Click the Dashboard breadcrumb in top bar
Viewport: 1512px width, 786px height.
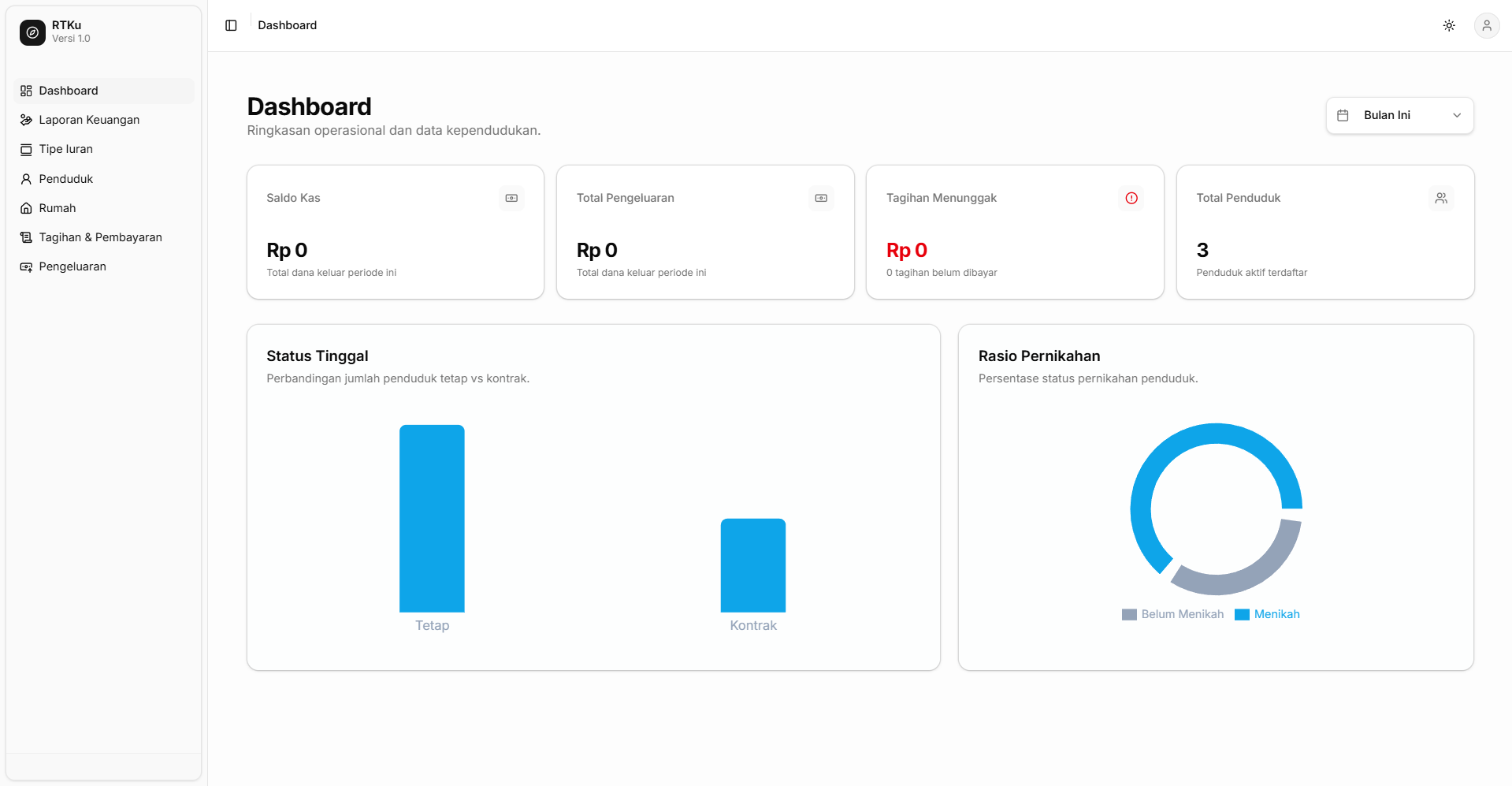pyautogui.click(x=287, y=25)
